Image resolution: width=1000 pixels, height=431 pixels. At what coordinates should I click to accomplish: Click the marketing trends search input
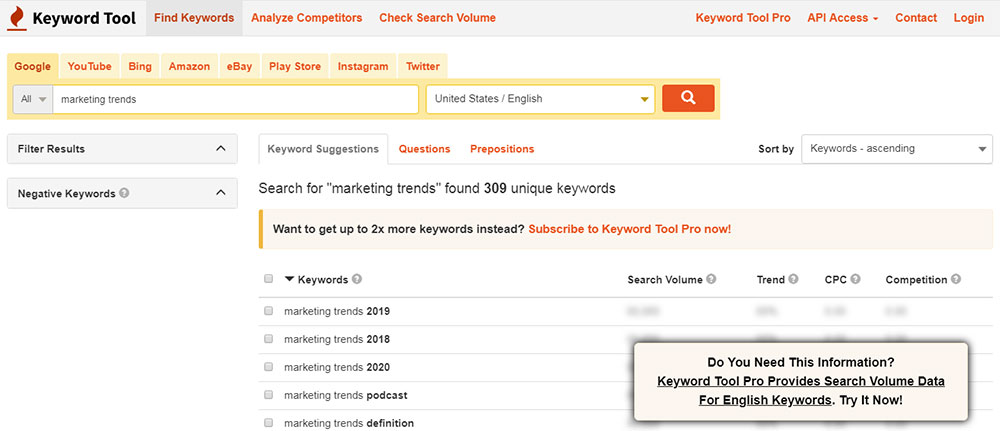click(235, 99)
